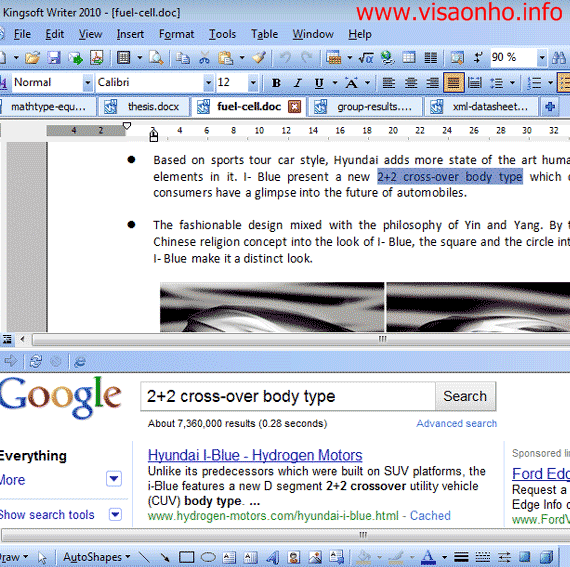Open the font size 12 dropdown
The height and width of the screenshot is (567, 570).
pos(253,83)
